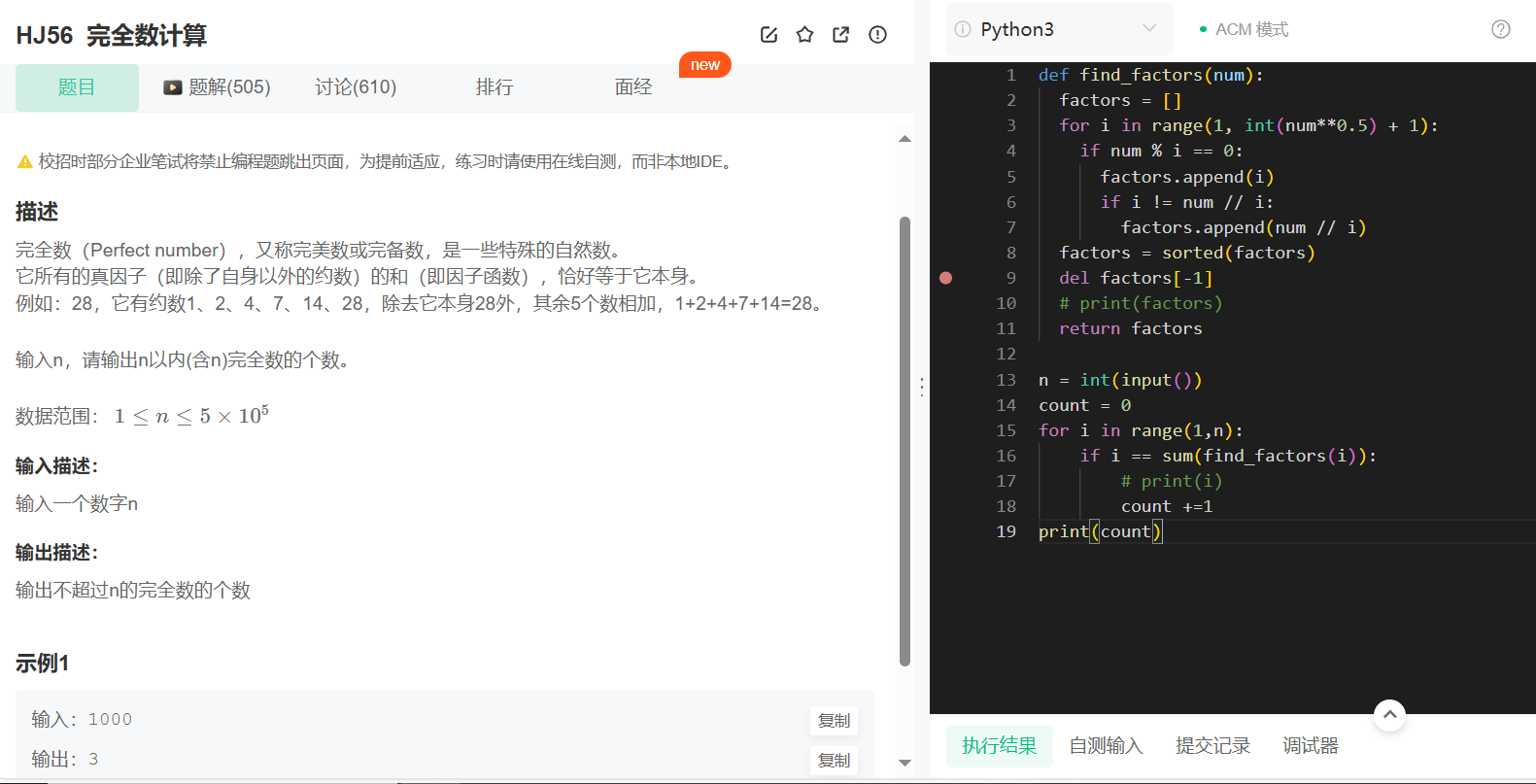
Task: Open the 调试器 tab
Action: click(x=1311, y=745)
